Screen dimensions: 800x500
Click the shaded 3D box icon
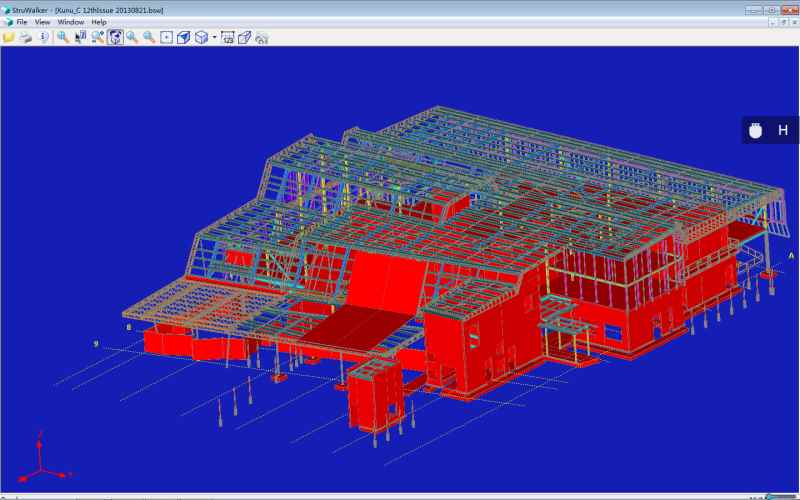coord(183,37)
